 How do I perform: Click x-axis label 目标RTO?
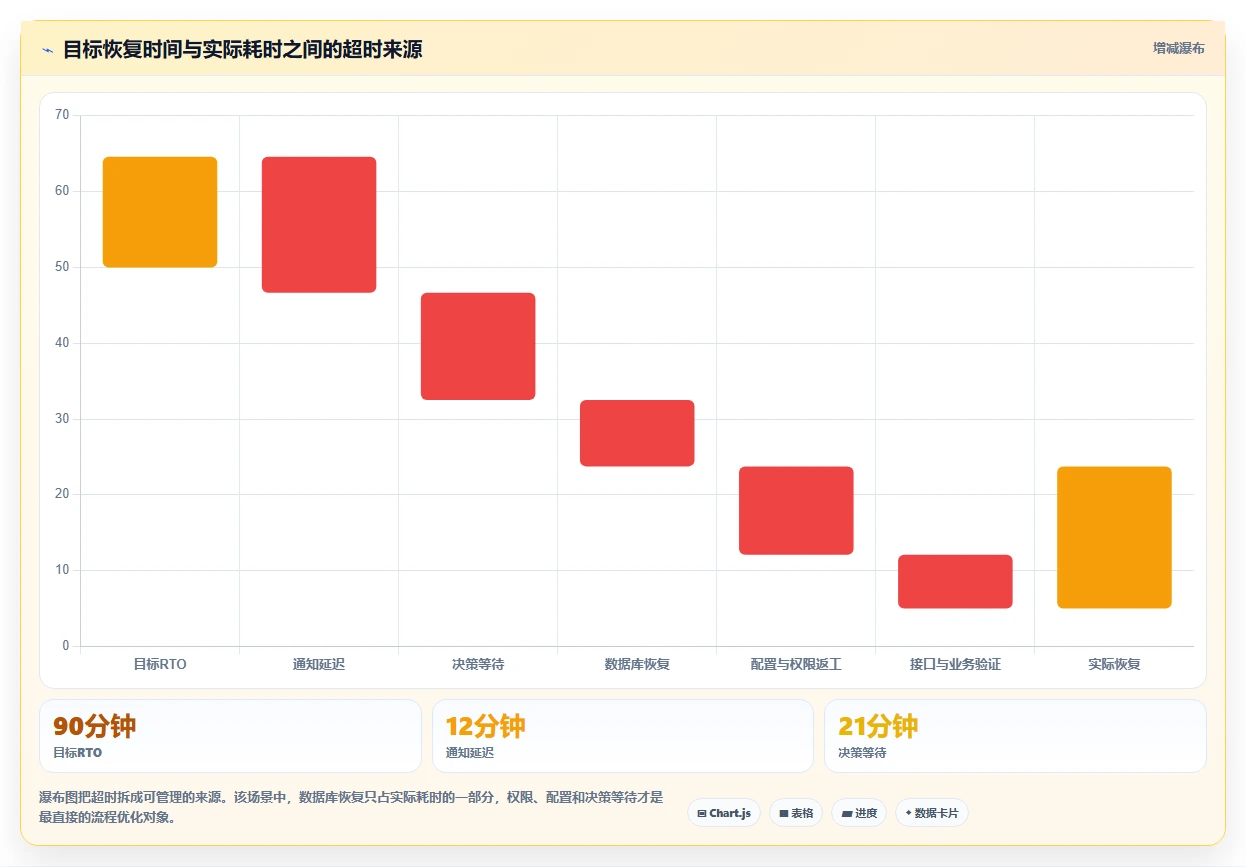point(160,664)
